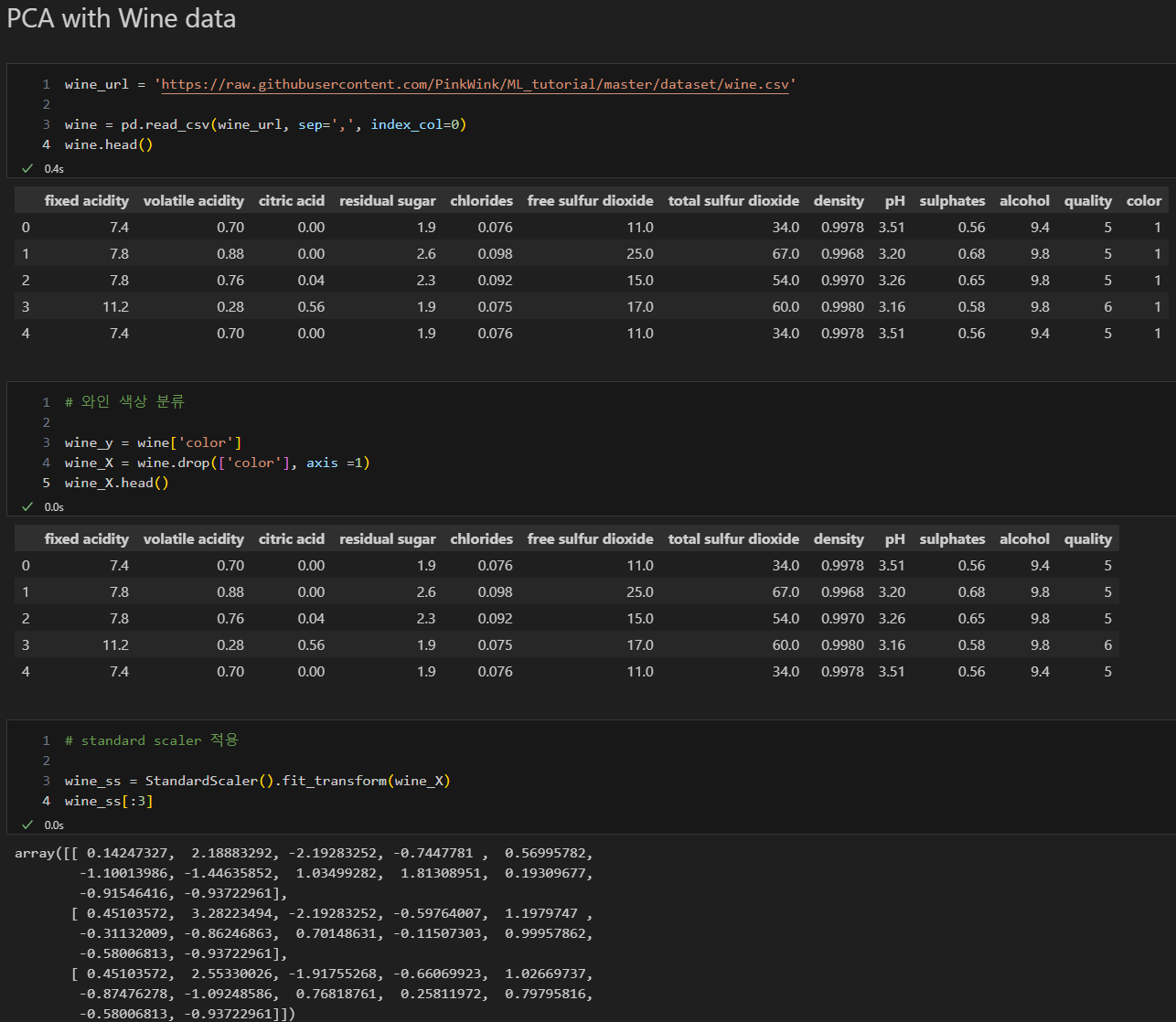This screenshot has height=1022, width=1176.
Task: Click 'fixed acidity' header in first table
Action: pos(87,201)
